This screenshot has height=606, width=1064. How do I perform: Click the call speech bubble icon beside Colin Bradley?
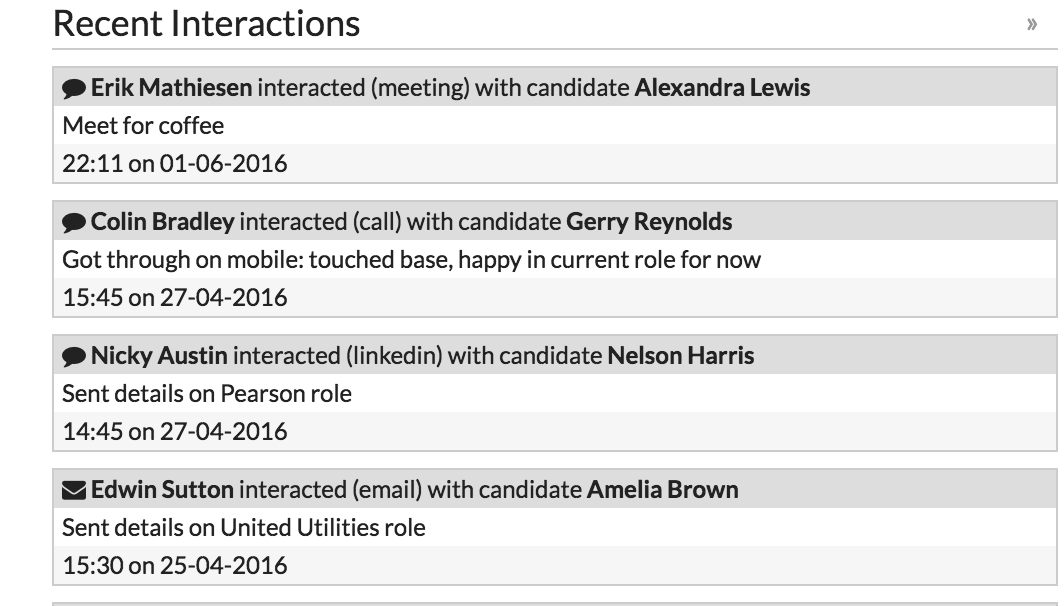tap(74, 223)
